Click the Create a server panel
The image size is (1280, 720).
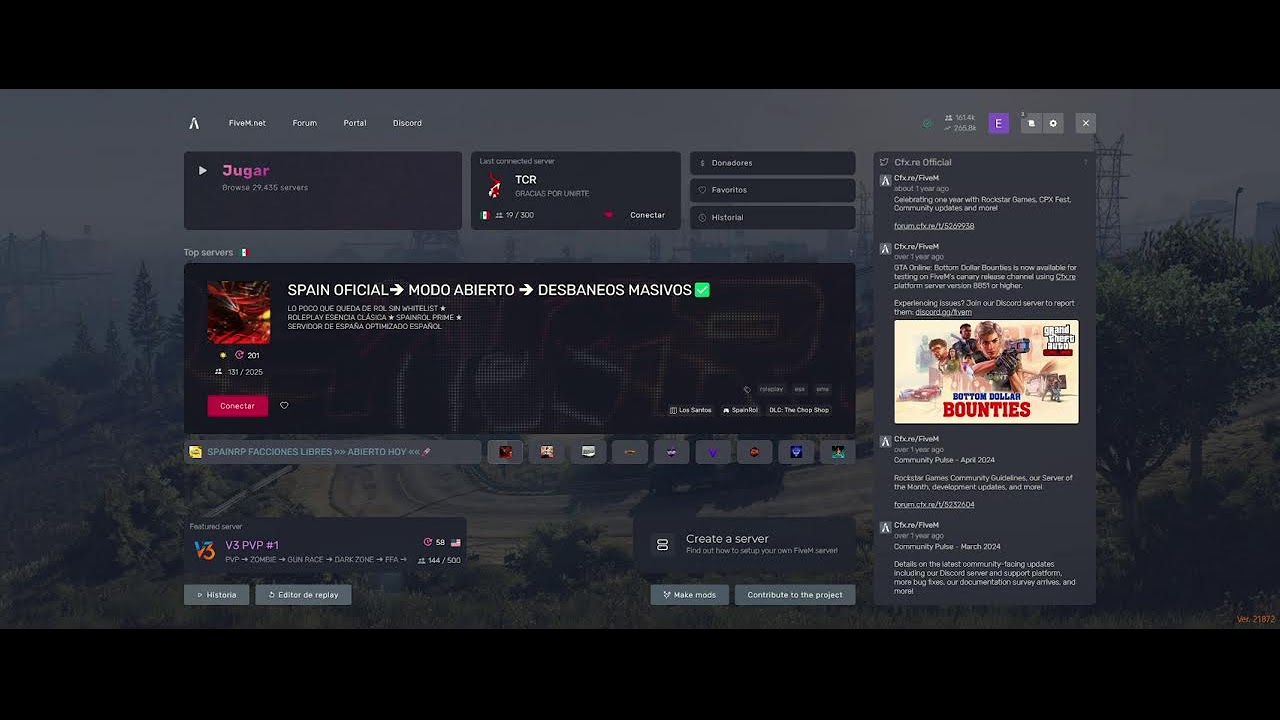744,544
